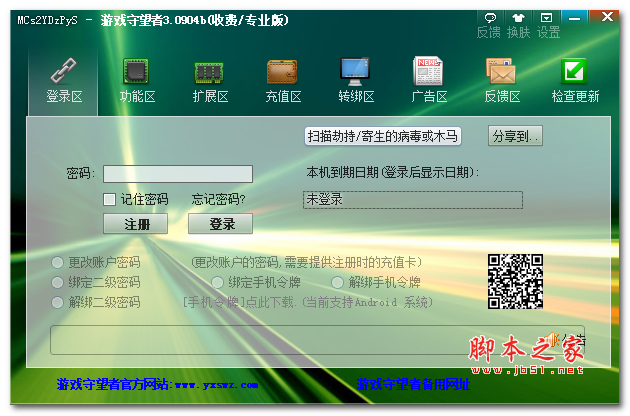Open the 设置 menu icon
Screen dimensions: 630x416
click(x=546, y=18)
